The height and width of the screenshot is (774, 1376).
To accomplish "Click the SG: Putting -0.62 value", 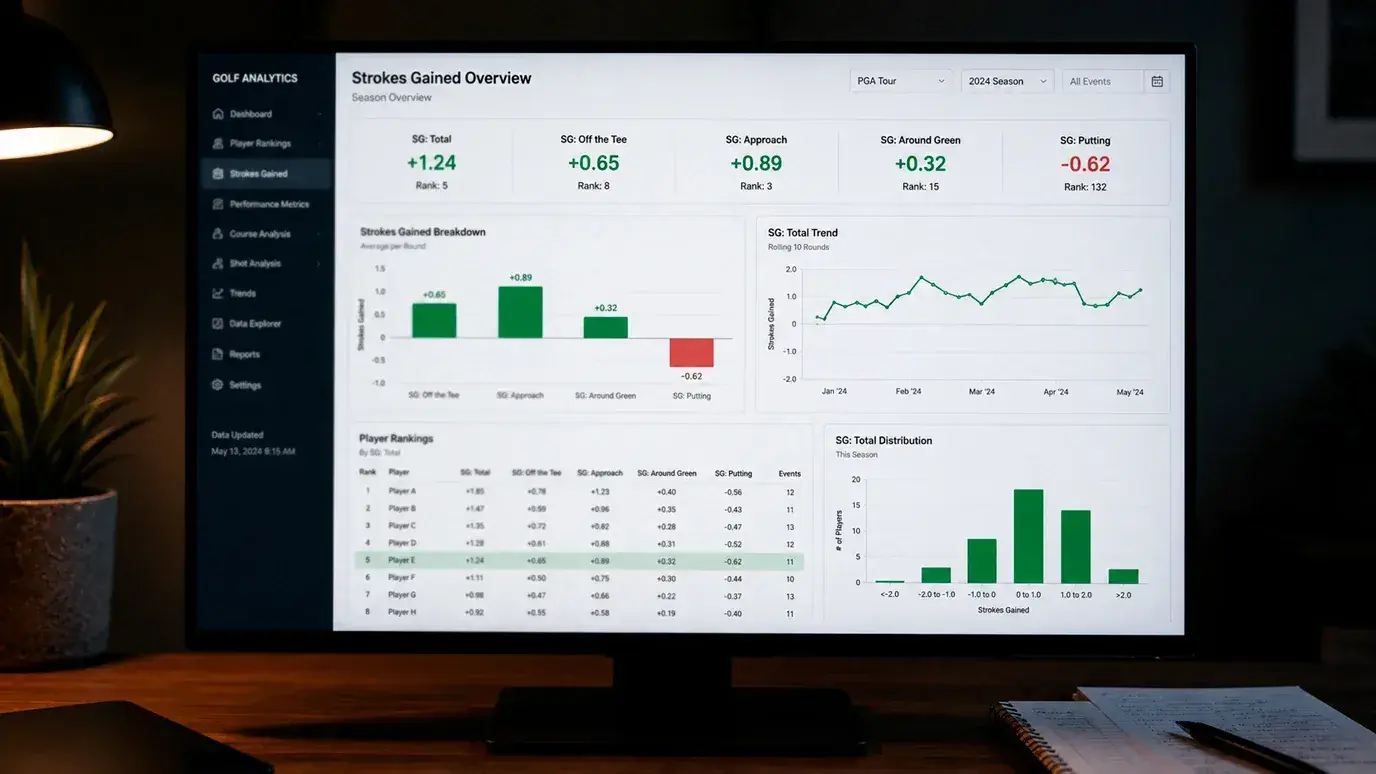I will pyautogui.click(x=1085, y=165).
